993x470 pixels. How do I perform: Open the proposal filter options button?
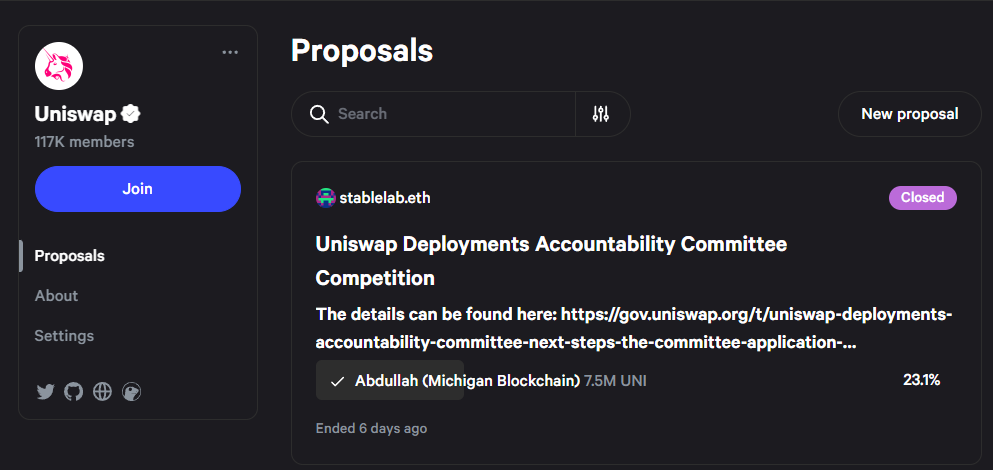tap(601, 114)
